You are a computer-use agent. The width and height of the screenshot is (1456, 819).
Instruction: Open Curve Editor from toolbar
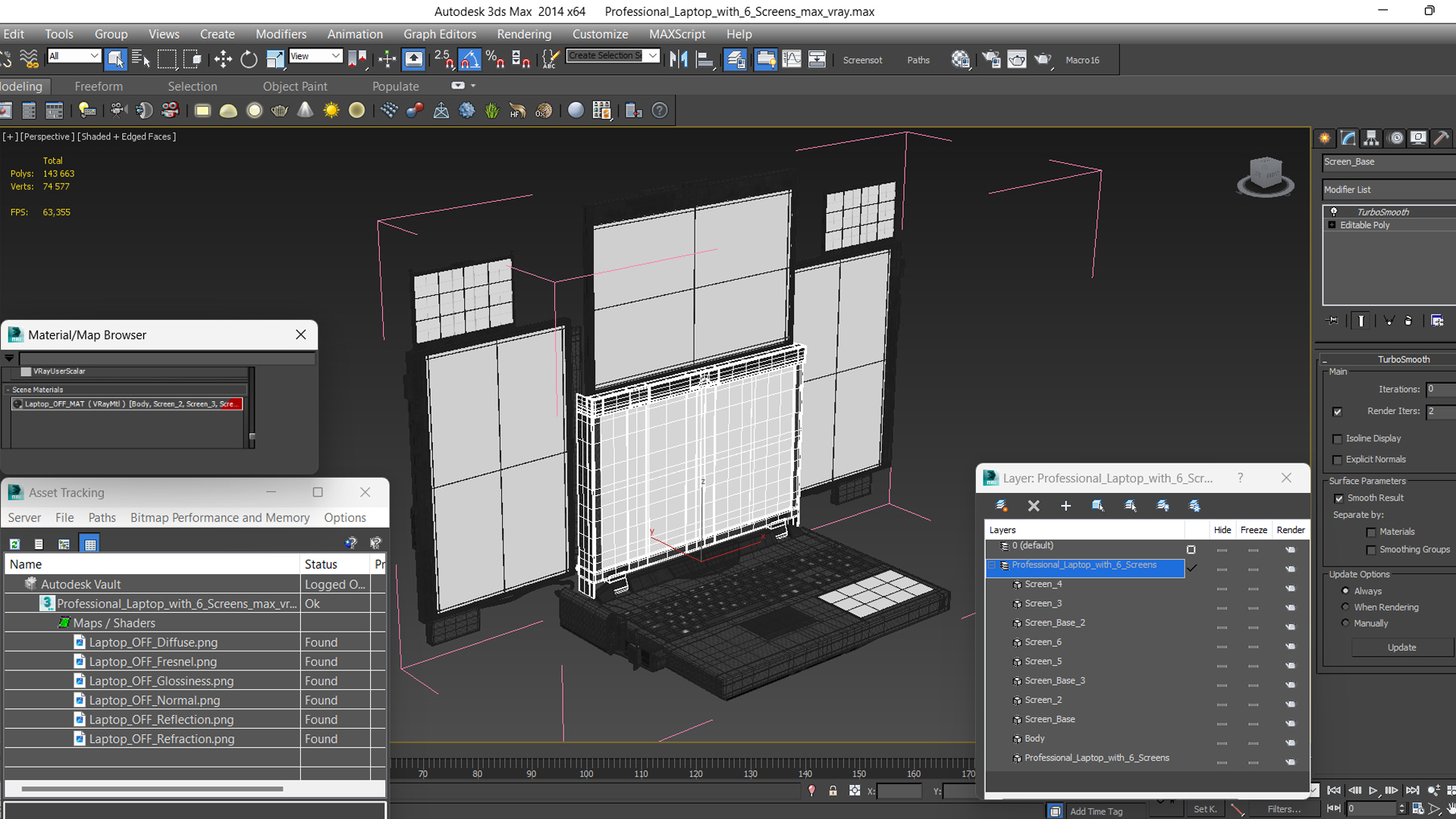click(792, 59)
